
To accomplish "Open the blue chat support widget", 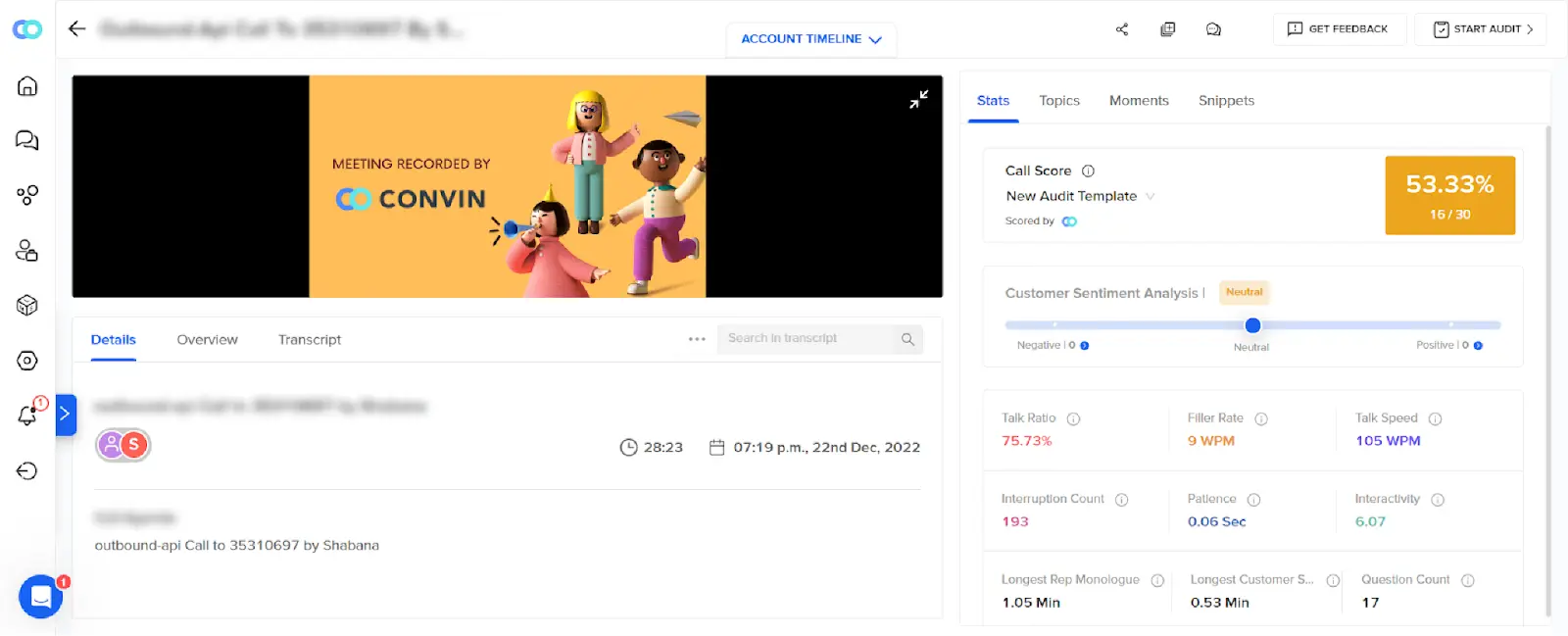I will click(x=41, y=596).
